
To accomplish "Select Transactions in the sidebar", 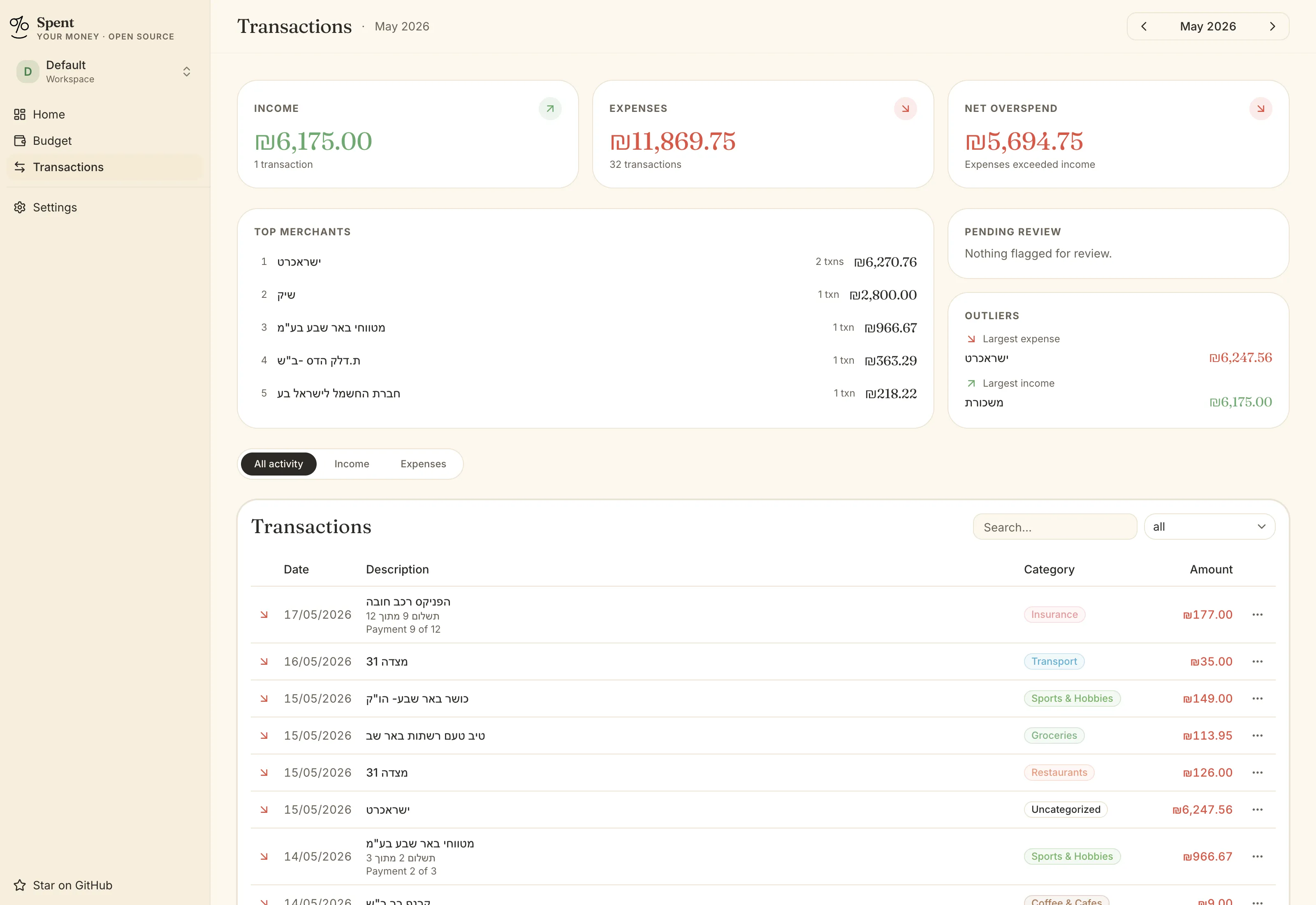I will tap(105, 167).
